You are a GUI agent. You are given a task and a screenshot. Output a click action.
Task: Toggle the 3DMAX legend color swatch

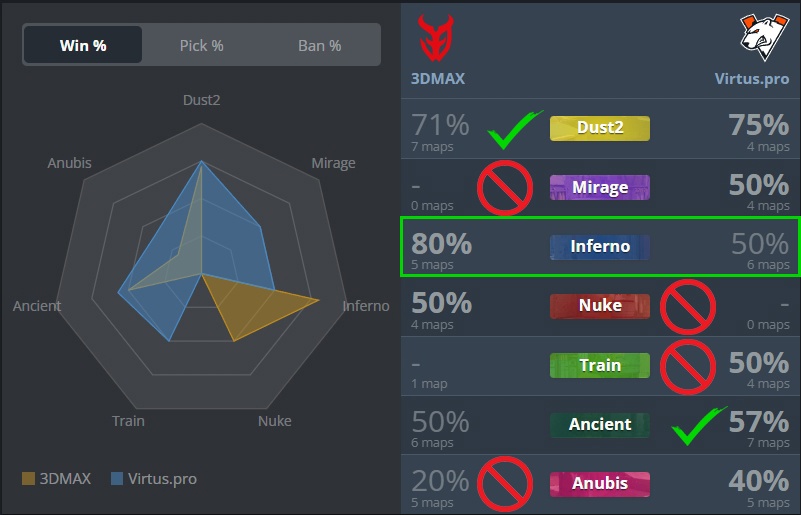[x=29, y=479]
